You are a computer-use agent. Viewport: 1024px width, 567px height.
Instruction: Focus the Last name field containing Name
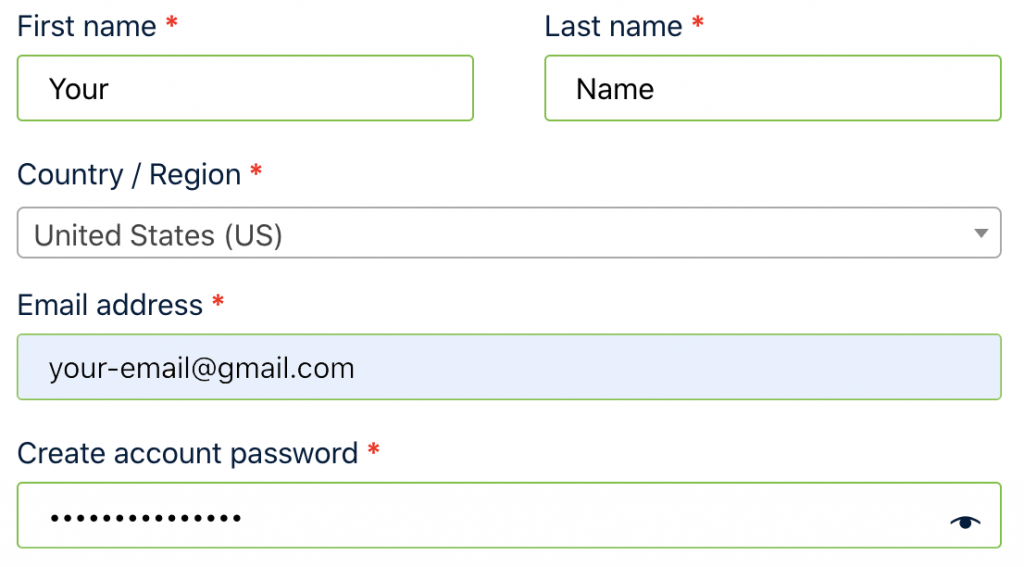coord(773,88)
